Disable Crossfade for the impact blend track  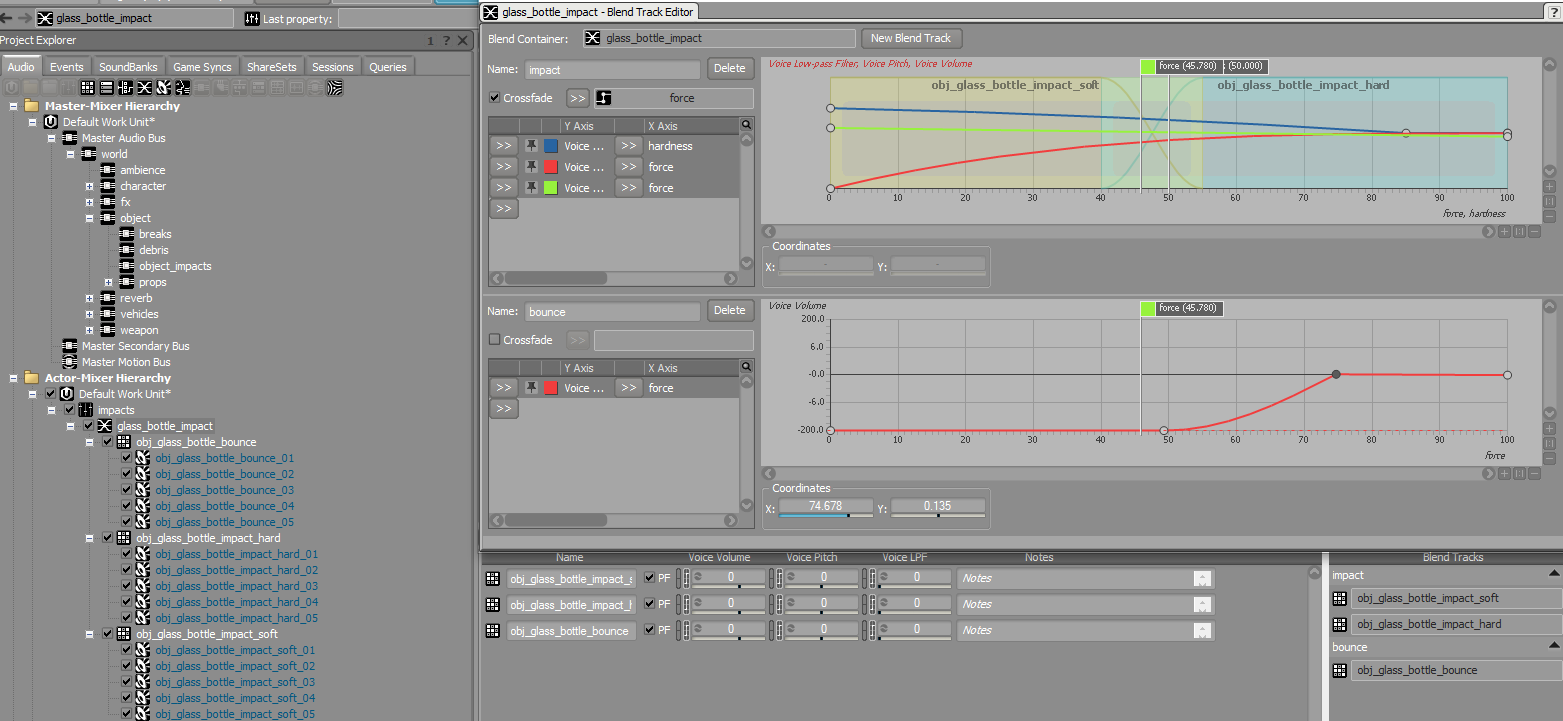pyautogui.click(x=495, y=98)
